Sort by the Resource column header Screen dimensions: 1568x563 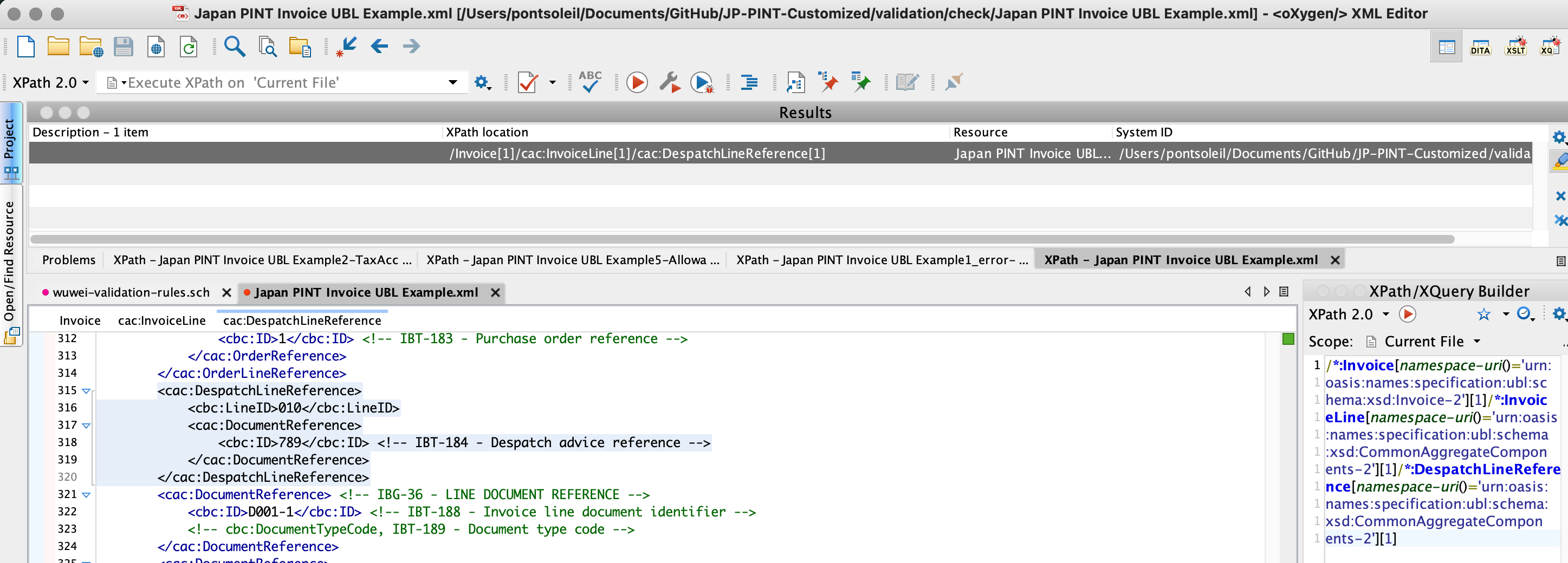click(x=1031, y=132)
